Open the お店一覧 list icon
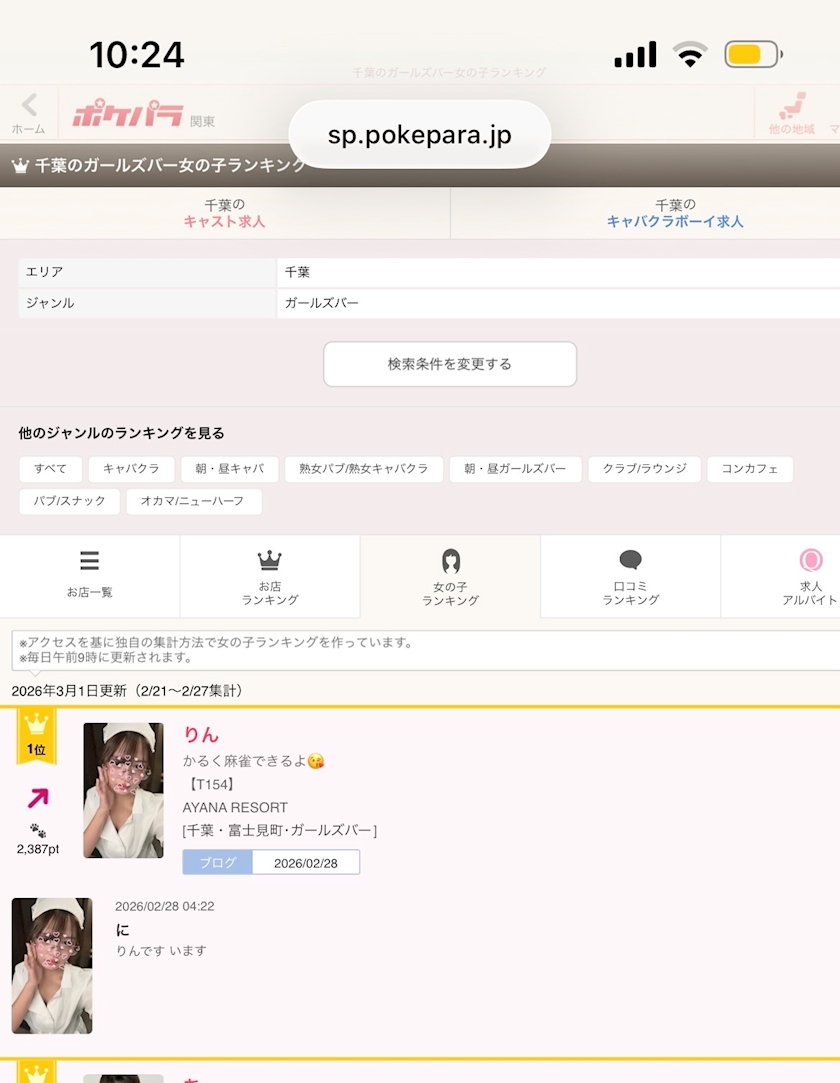Screen dimensions: 840x1083 click(89, 574)
